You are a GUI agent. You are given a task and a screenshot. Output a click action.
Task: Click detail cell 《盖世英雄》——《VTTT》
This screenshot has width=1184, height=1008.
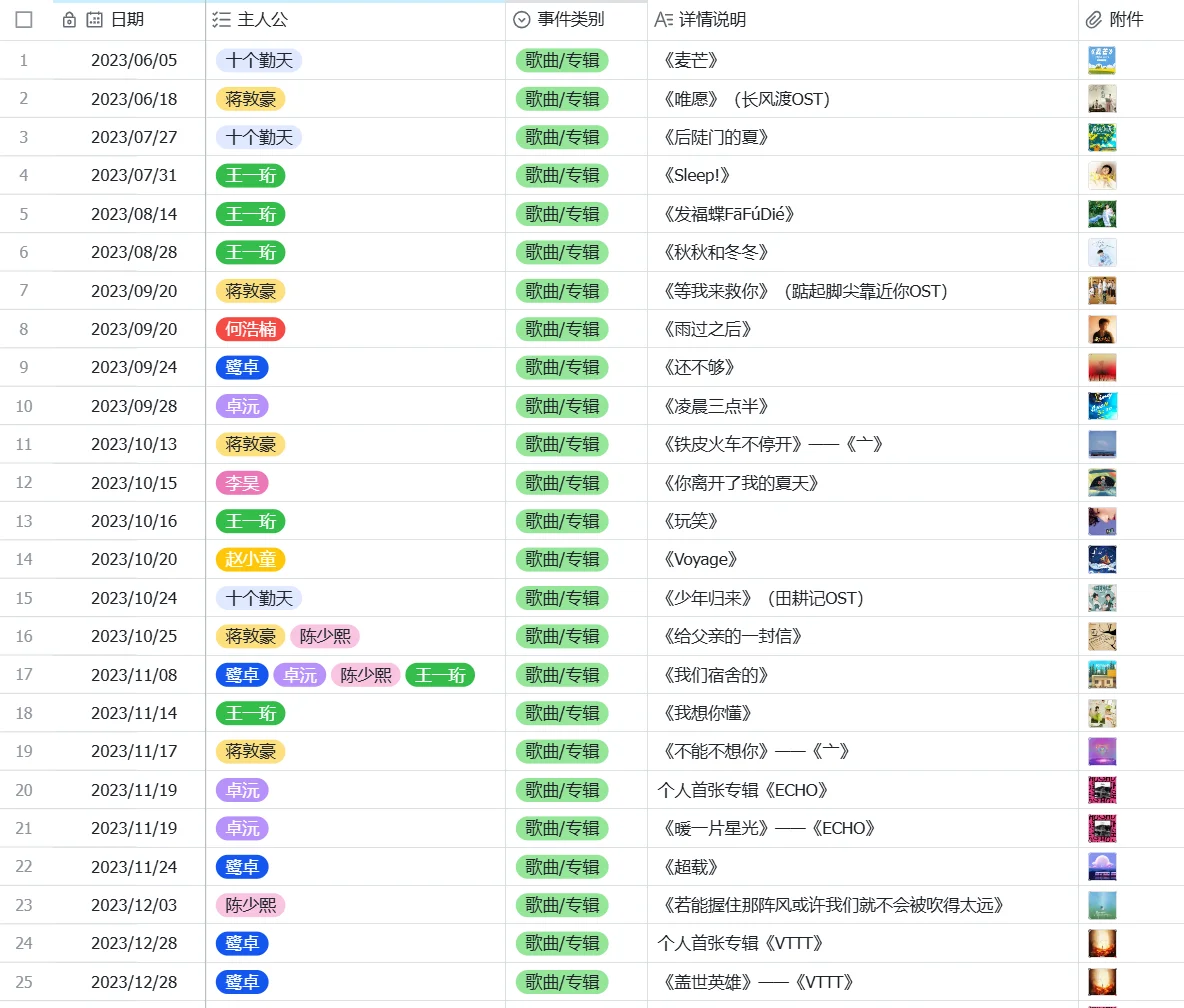click(x=863, y=982)
